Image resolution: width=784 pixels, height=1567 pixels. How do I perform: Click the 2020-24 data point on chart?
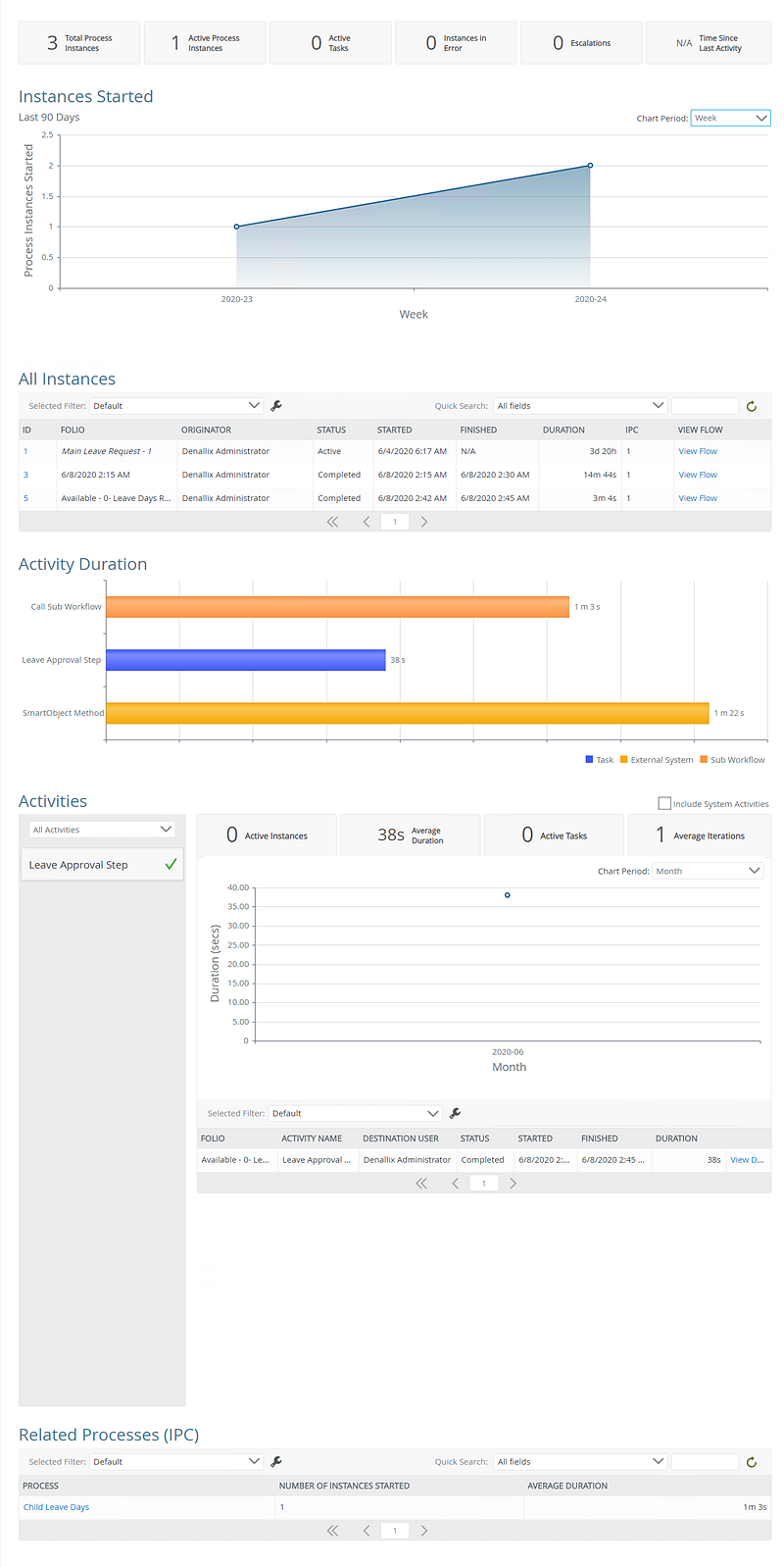point(590,166)
